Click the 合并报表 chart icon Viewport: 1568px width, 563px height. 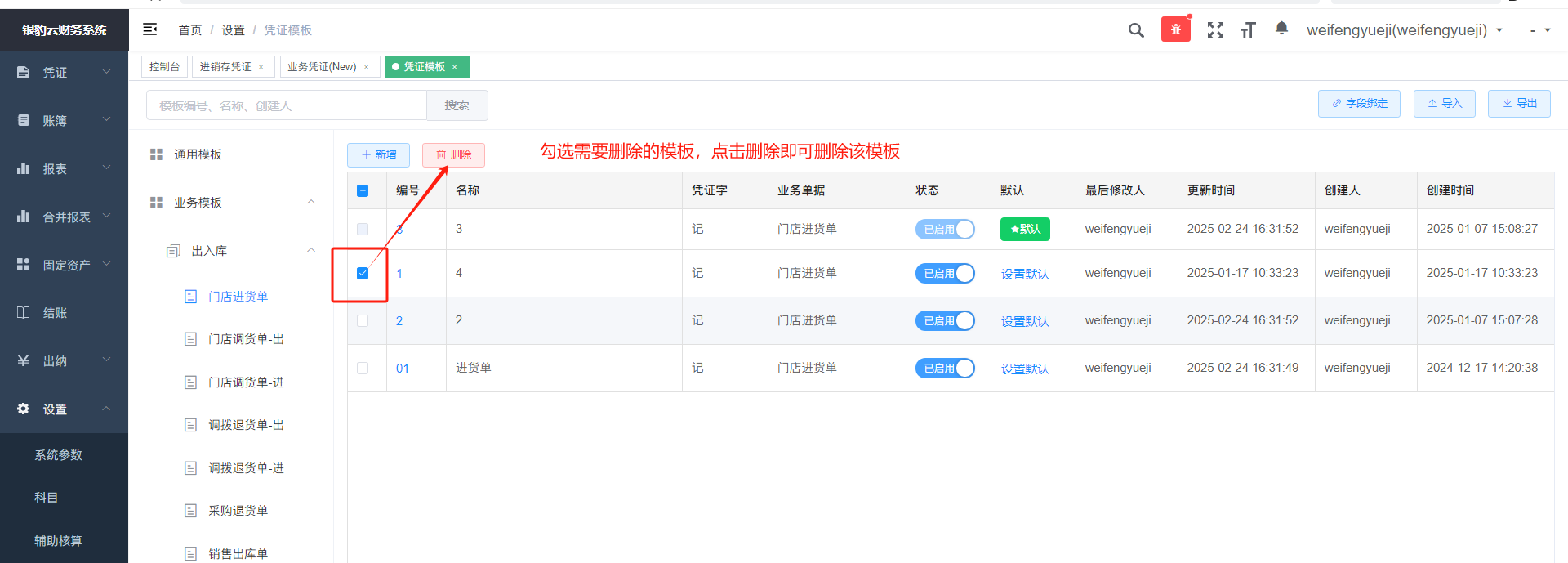coord(24,217)
